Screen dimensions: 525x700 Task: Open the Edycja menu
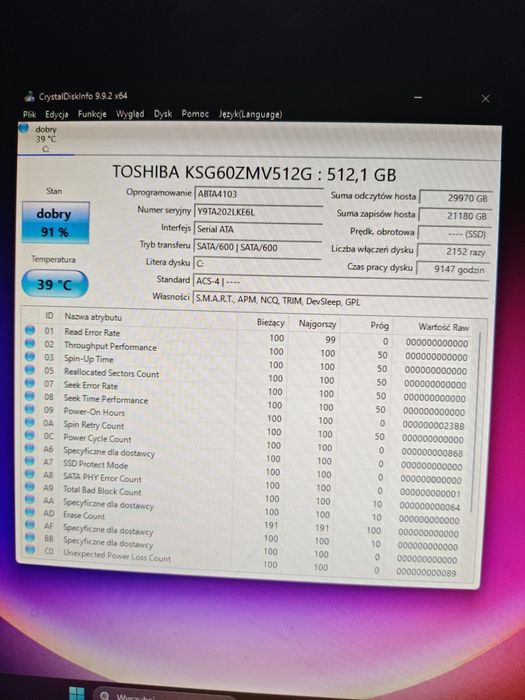coord(57,114)
